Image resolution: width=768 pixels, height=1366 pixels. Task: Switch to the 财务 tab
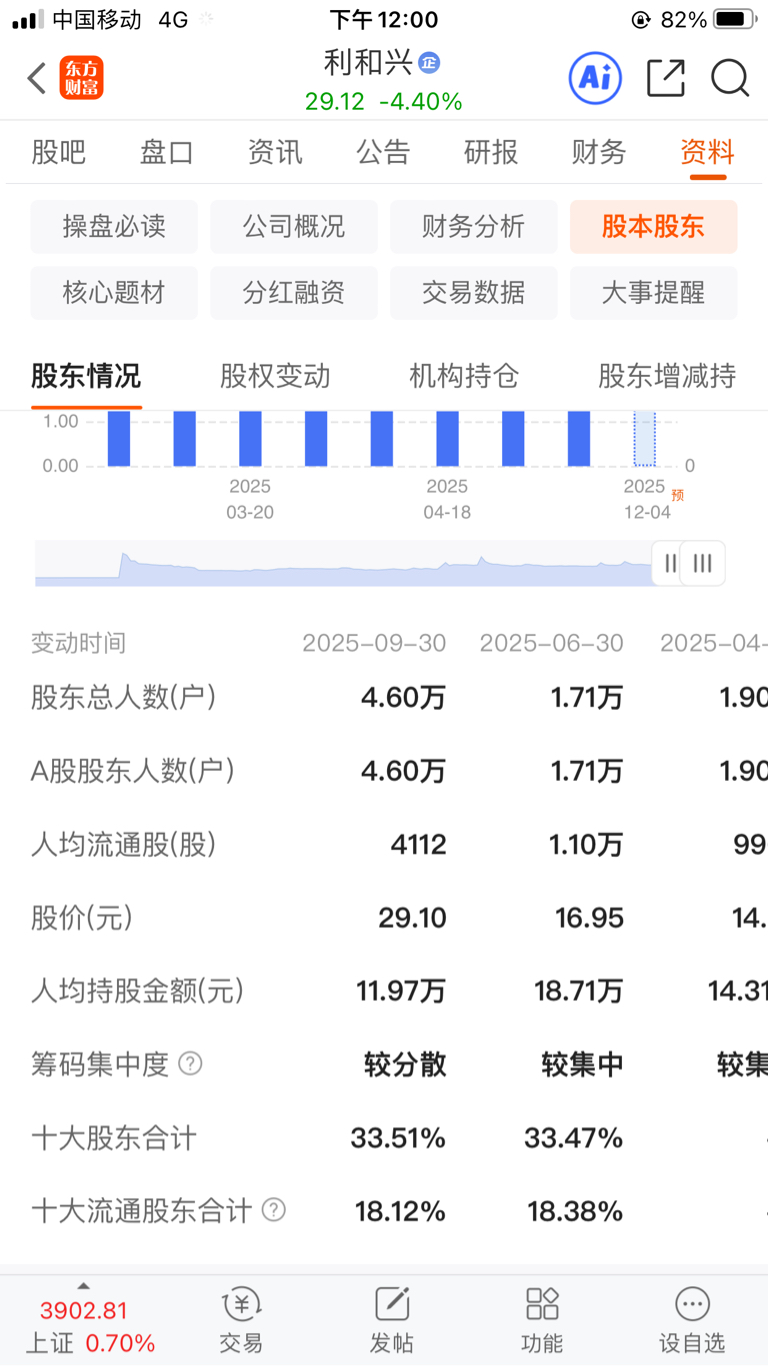tap(599, 152)
